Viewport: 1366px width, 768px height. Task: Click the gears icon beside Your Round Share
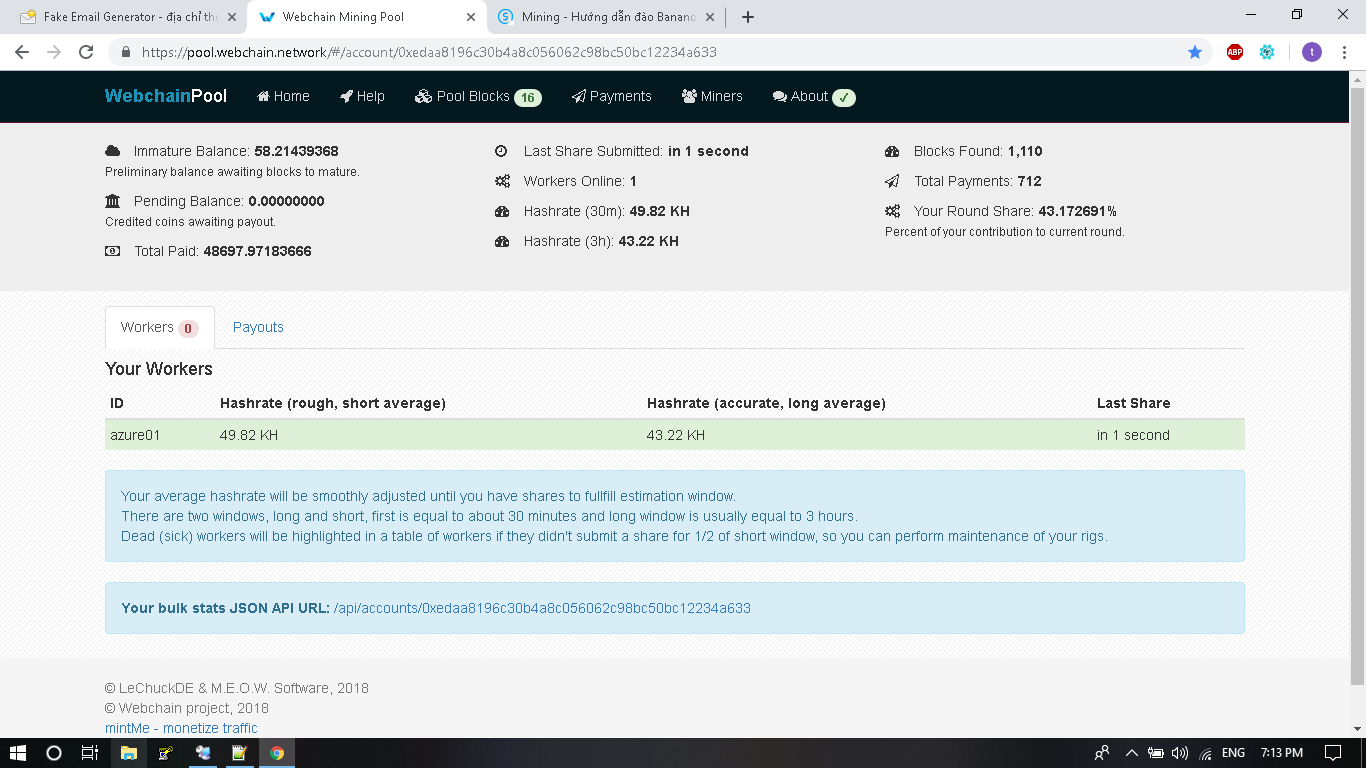pyautogui.click(x=892, y=211)
